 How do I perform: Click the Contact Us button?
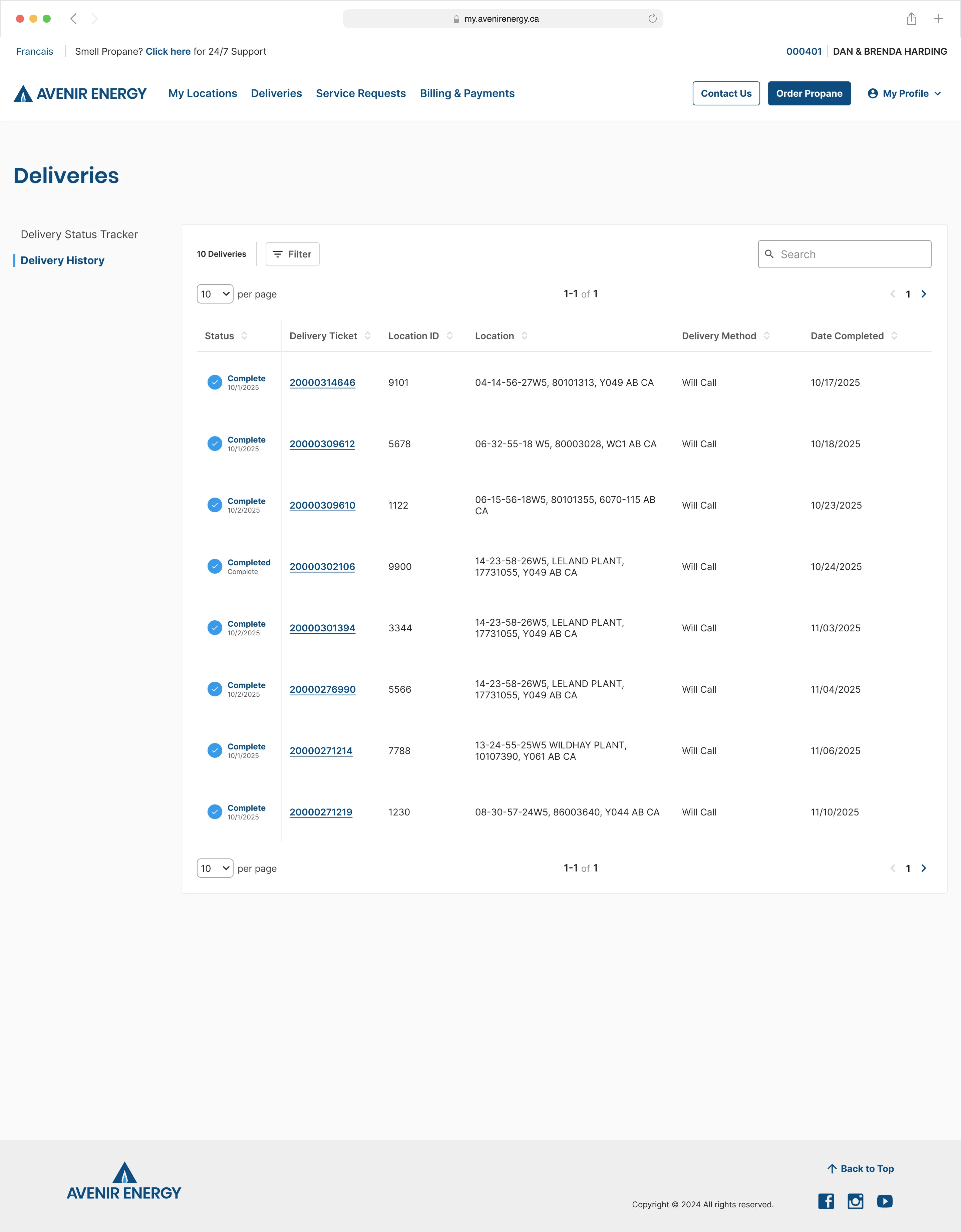point(726,94)
